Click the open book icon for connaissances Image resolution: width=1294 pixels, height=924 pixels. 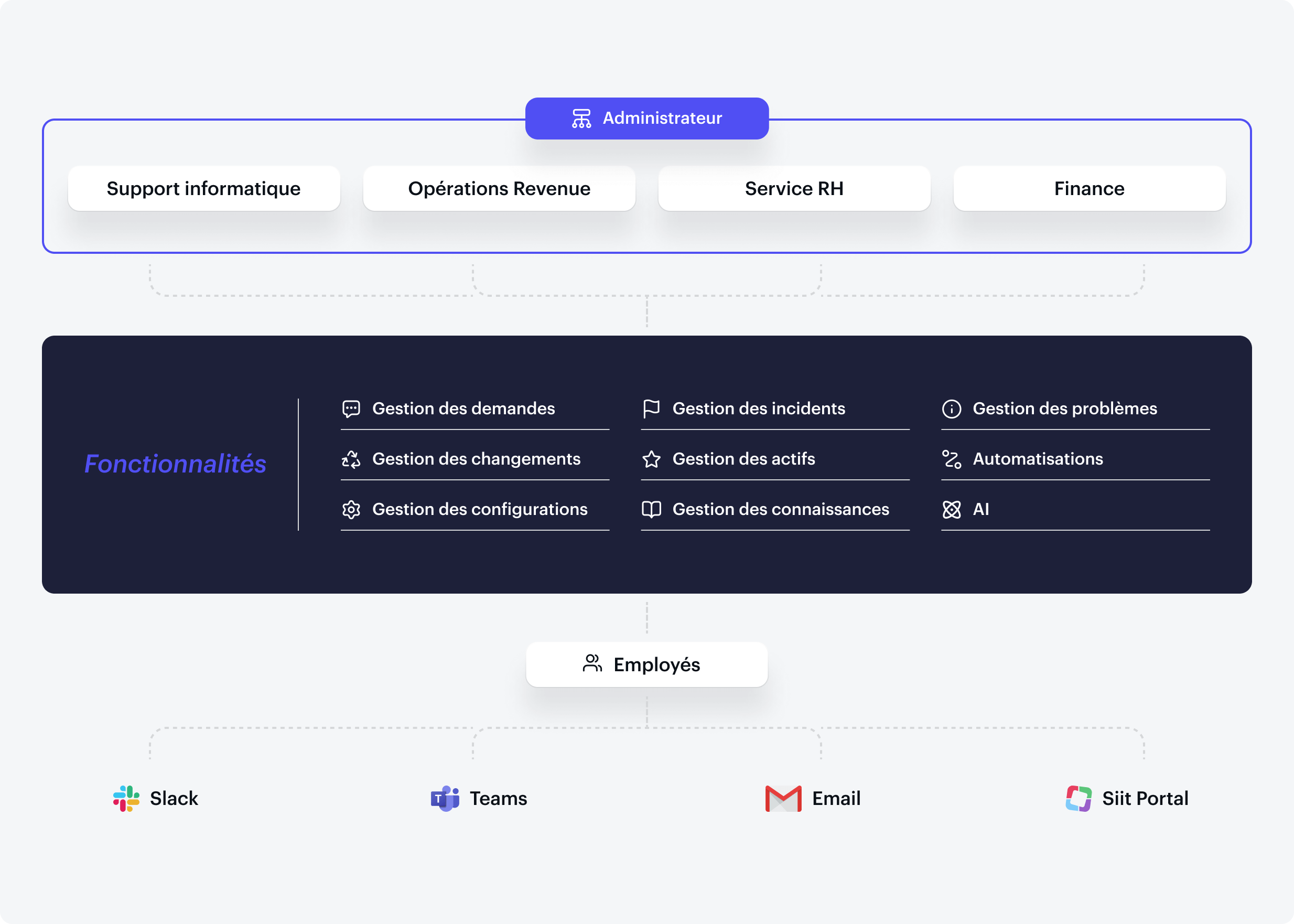pyautogui.click(x=651, y=509)
